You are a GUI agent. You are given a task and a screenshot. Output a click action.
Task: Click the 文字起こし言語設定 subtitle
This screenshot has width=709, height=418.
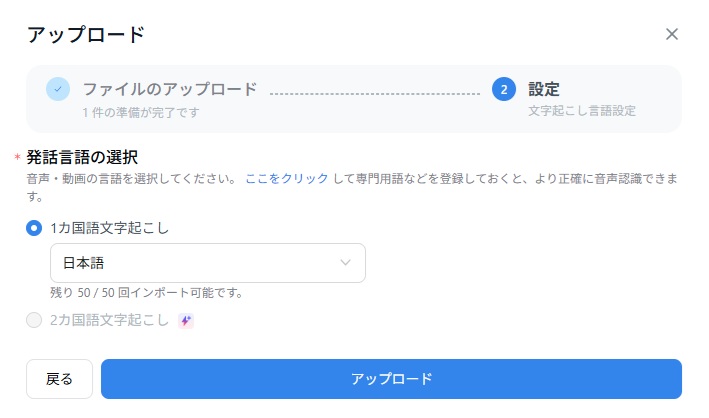[x=581, y=111]
